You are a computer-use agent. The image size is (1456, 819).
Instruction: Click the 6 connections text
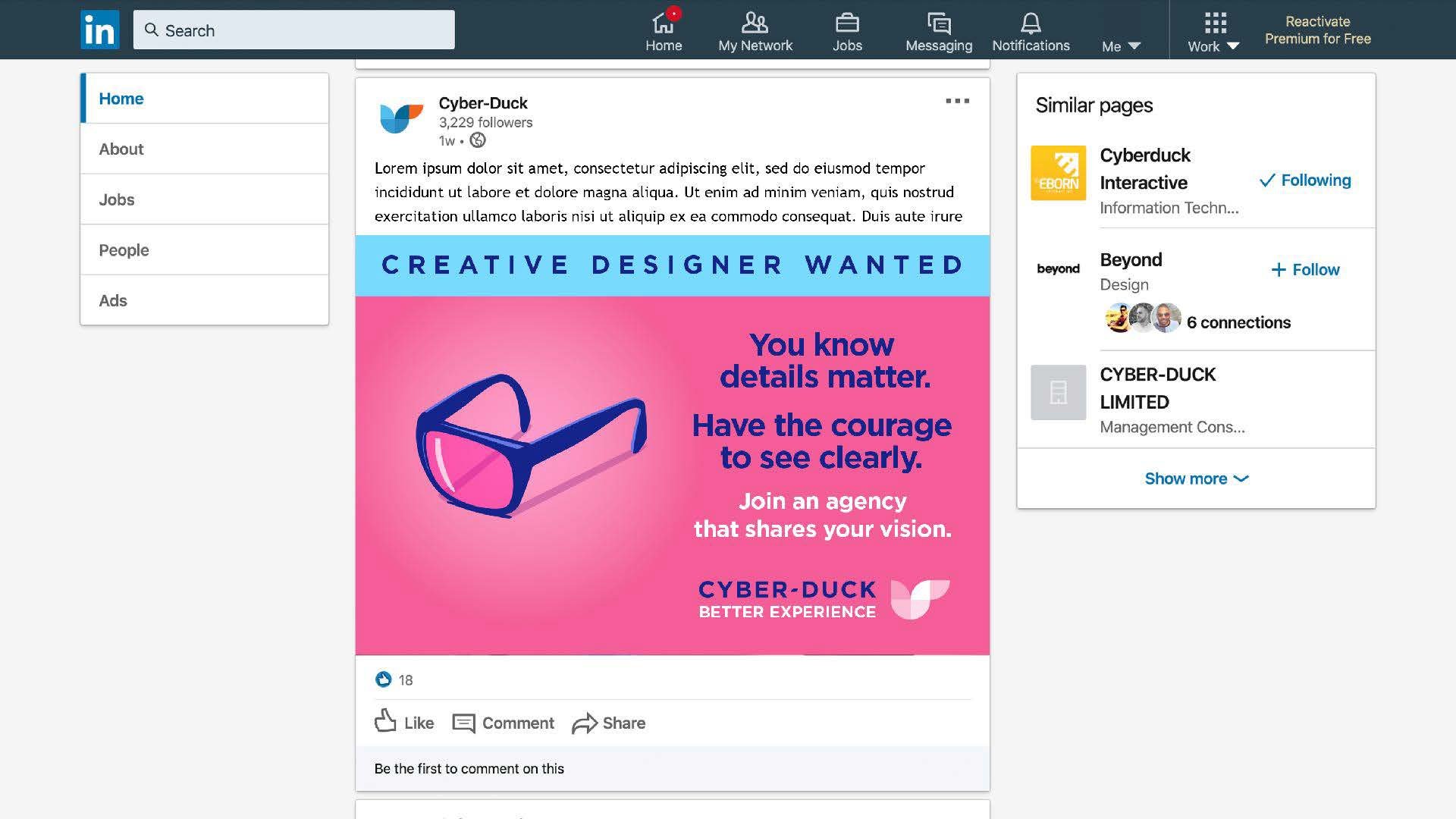pos(1238,322)
